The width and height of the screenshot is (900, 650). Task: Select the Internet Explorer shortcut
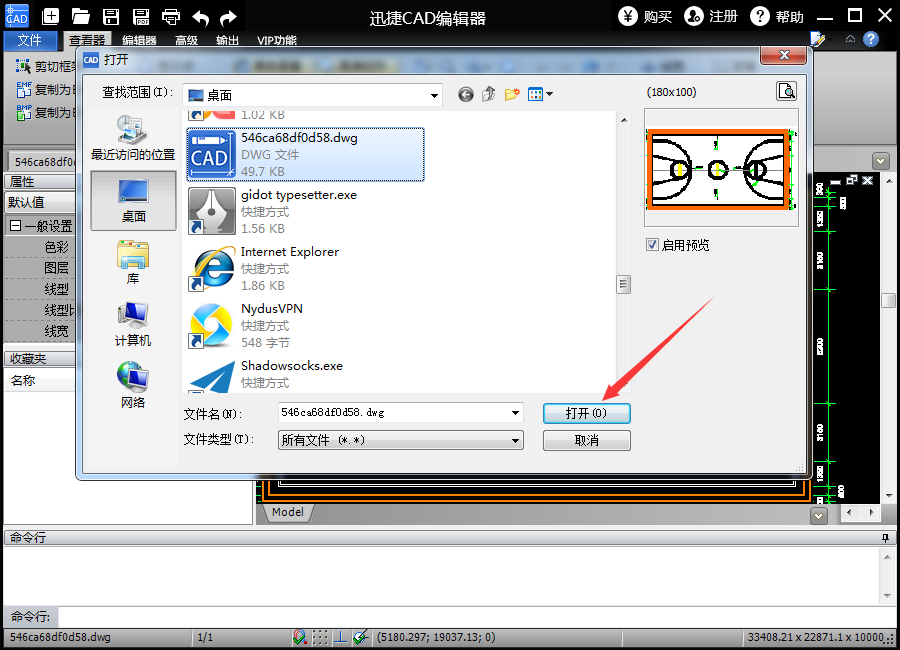pos(305,268)
